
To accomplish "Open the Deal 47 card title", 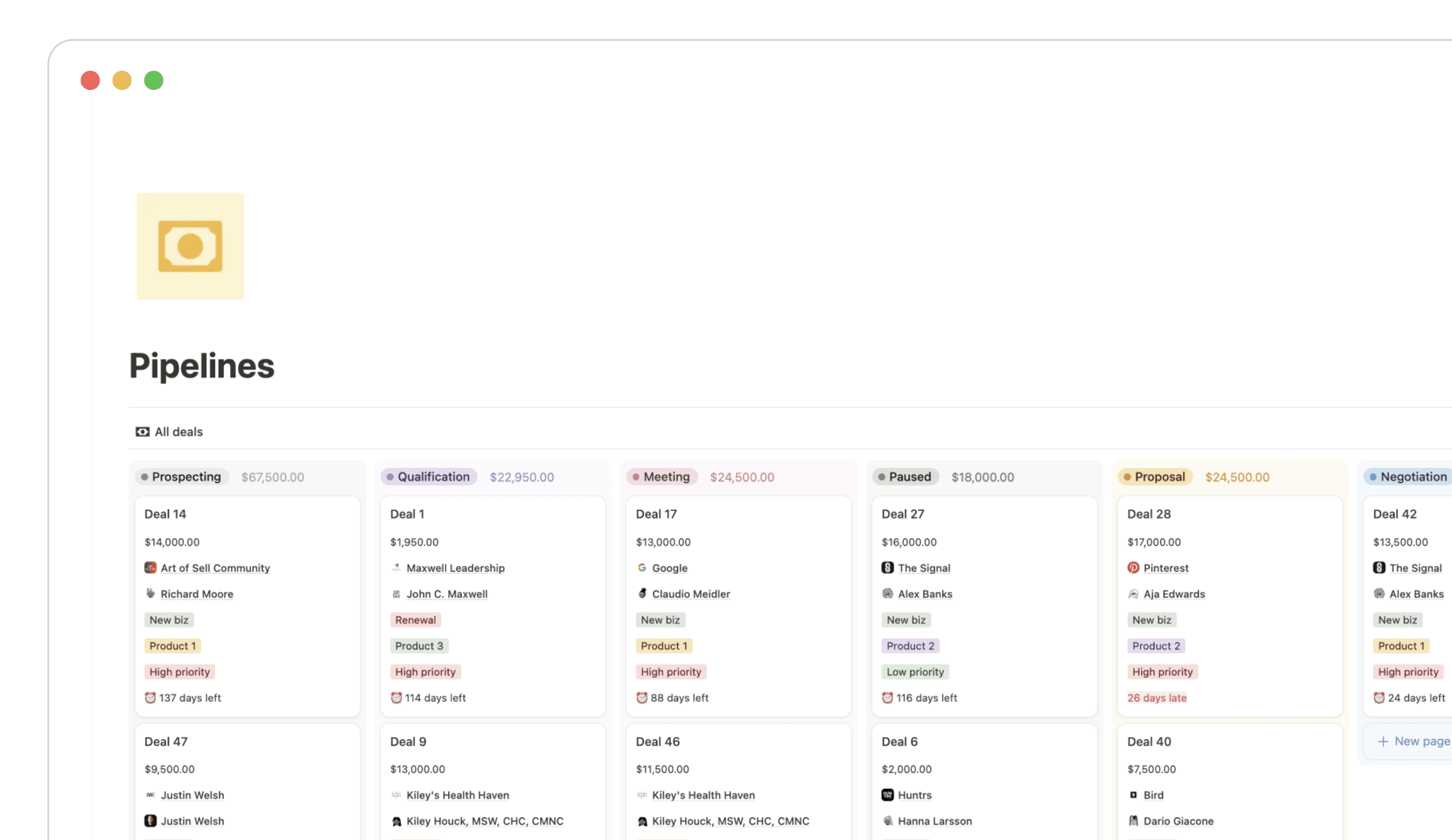I will (166, 741).
